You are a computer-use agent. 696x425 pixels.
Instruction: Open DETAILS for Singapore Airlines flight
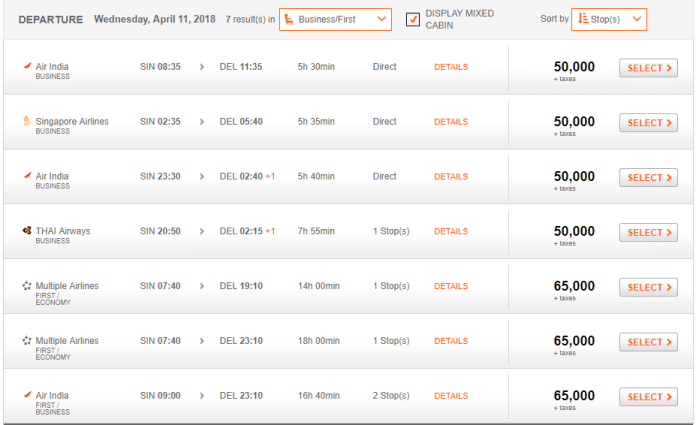click(451, 122)
